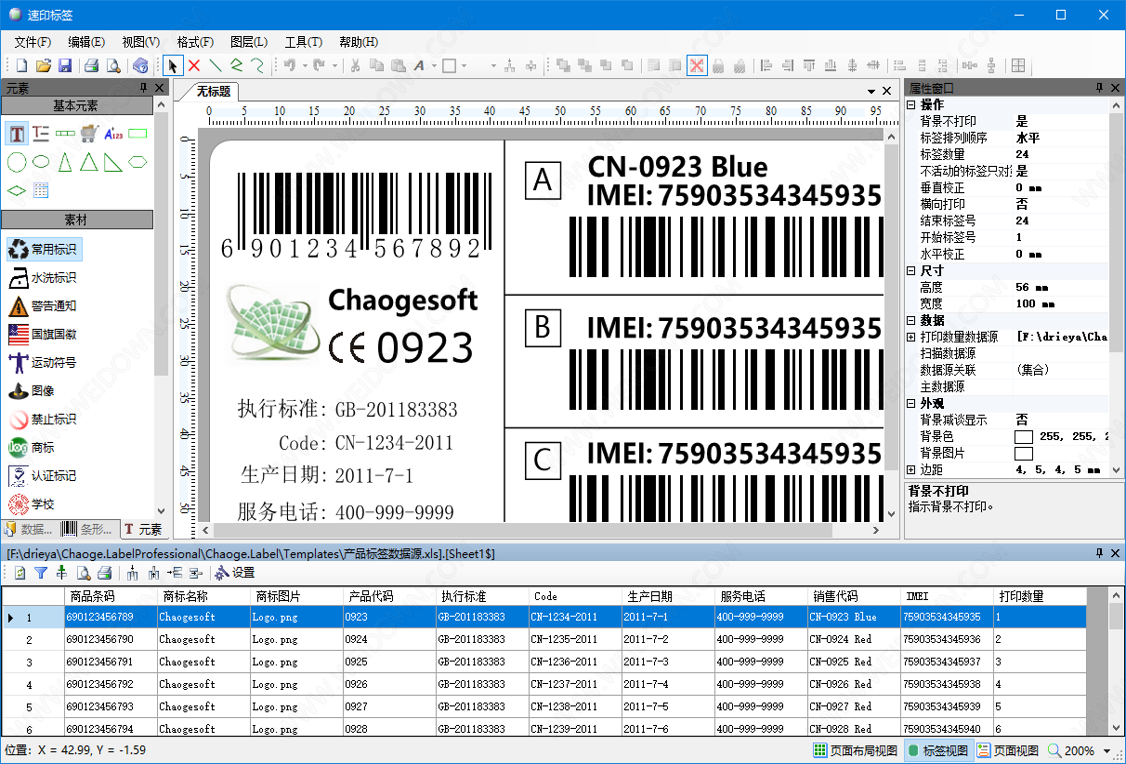Viewport: 1126px width, 764px height.
Task: Toggle pin on the 属性窗口 panel
Action: 1100,88
